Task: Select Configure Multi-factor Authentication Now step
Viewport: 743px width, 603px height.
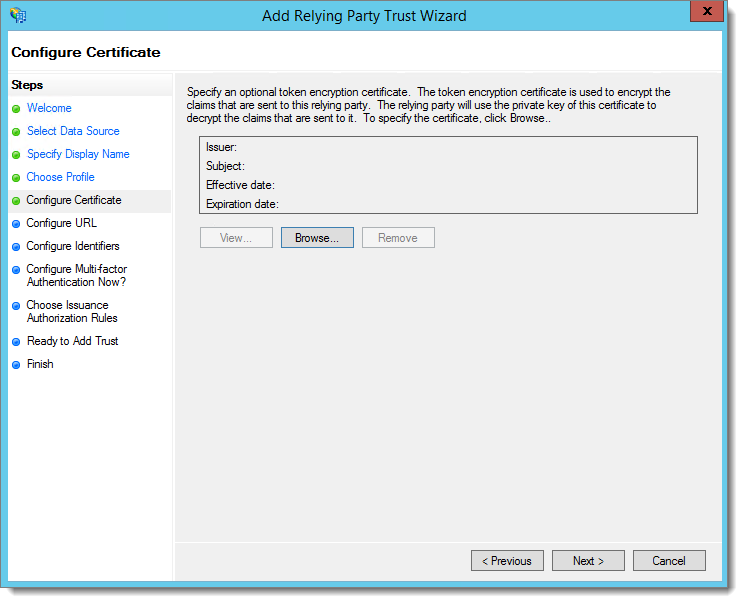Action: tap(76, 276)
